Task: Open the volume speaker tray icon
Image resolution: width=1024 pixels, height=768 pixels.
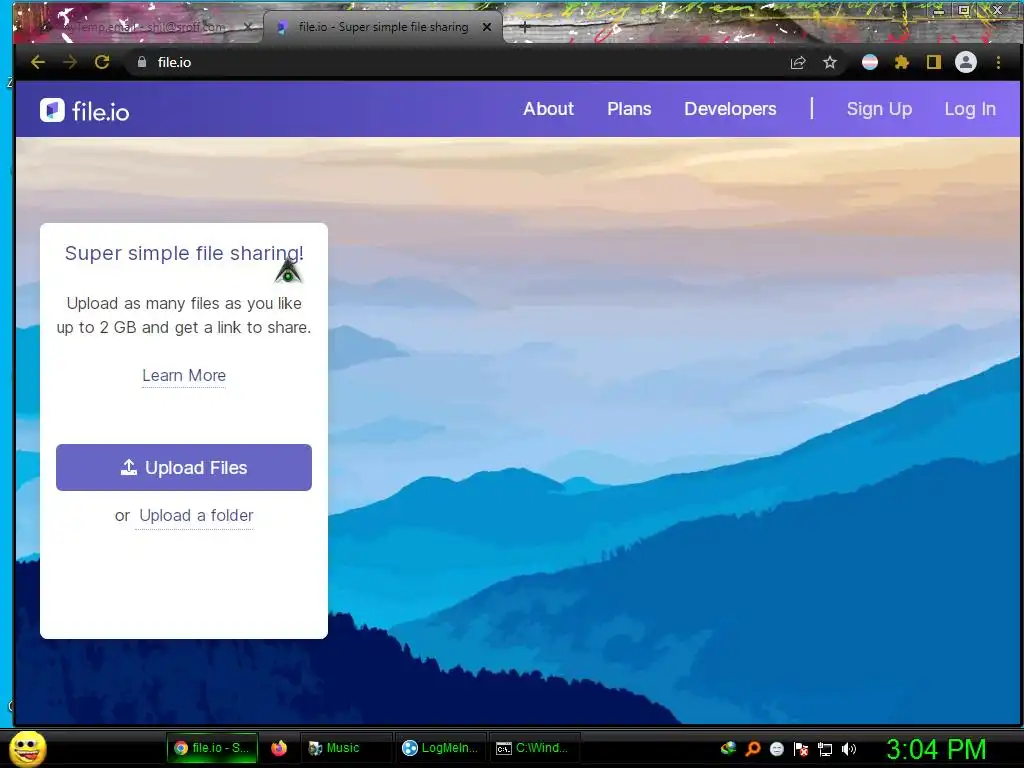Action: coord(849,749)
